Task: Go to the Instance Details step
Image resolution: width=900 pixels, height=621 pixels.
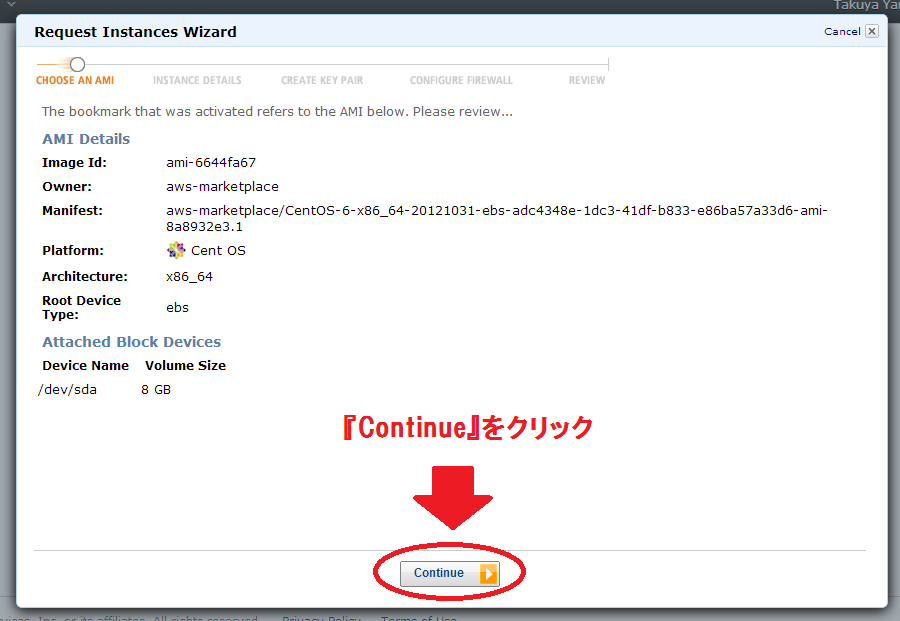Action: click(197, 80)
